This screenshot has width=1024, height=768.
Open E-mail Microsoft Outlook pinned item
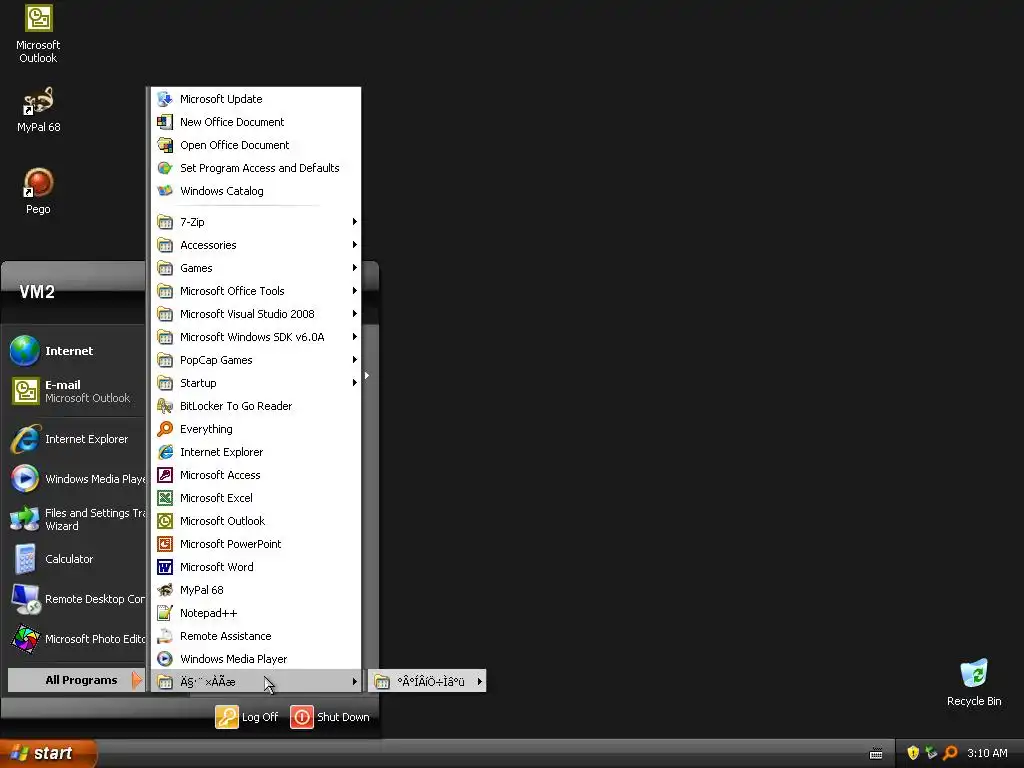75,391
